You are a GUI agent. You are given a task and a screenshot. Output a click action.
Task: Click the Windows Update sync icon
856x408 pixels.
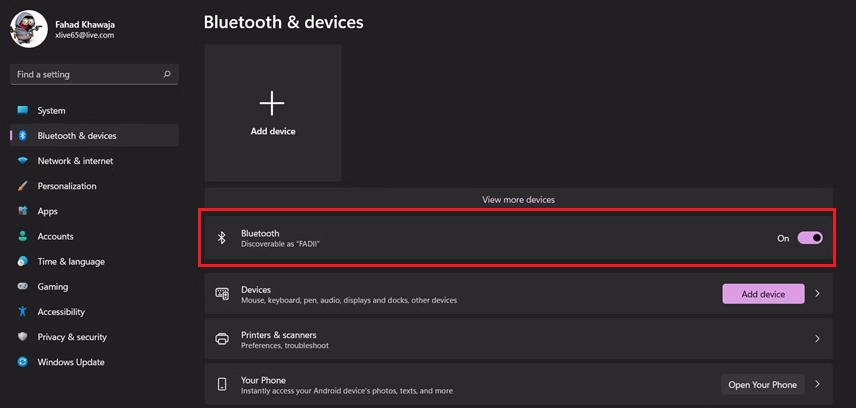(x=22, y=362)
